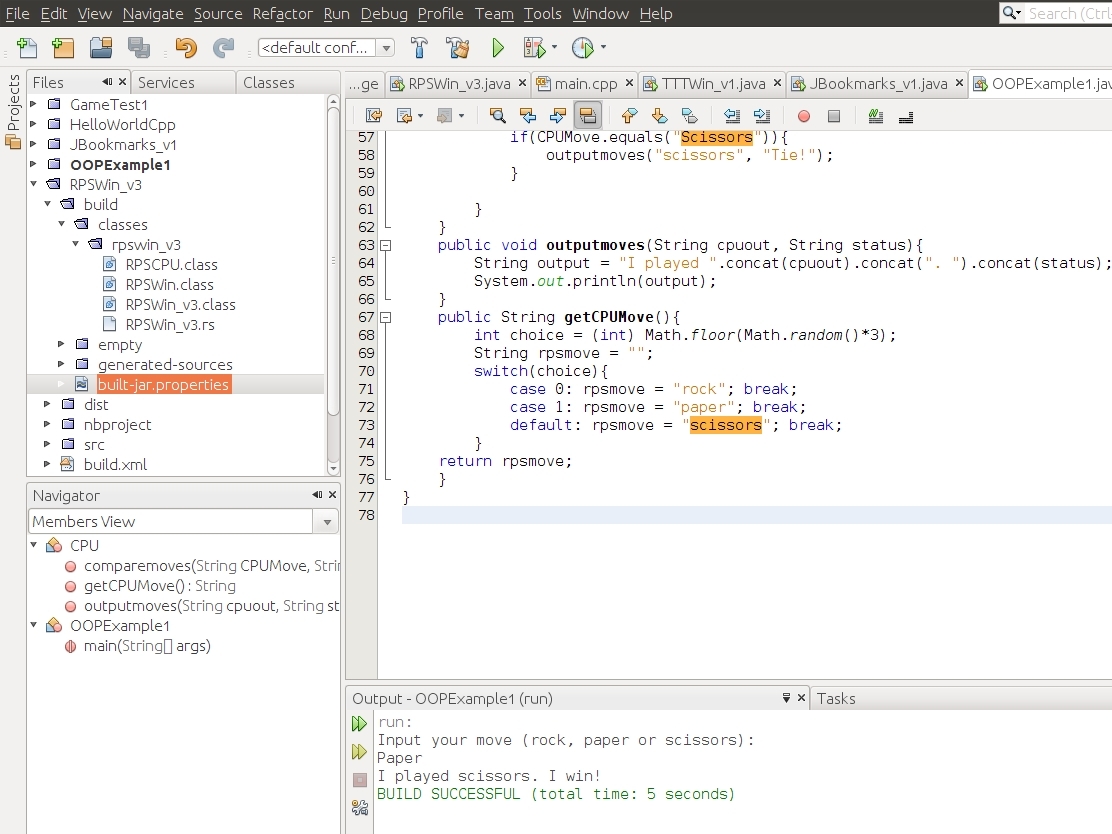Open the Members View selector in Navigator

coord(327,521)
